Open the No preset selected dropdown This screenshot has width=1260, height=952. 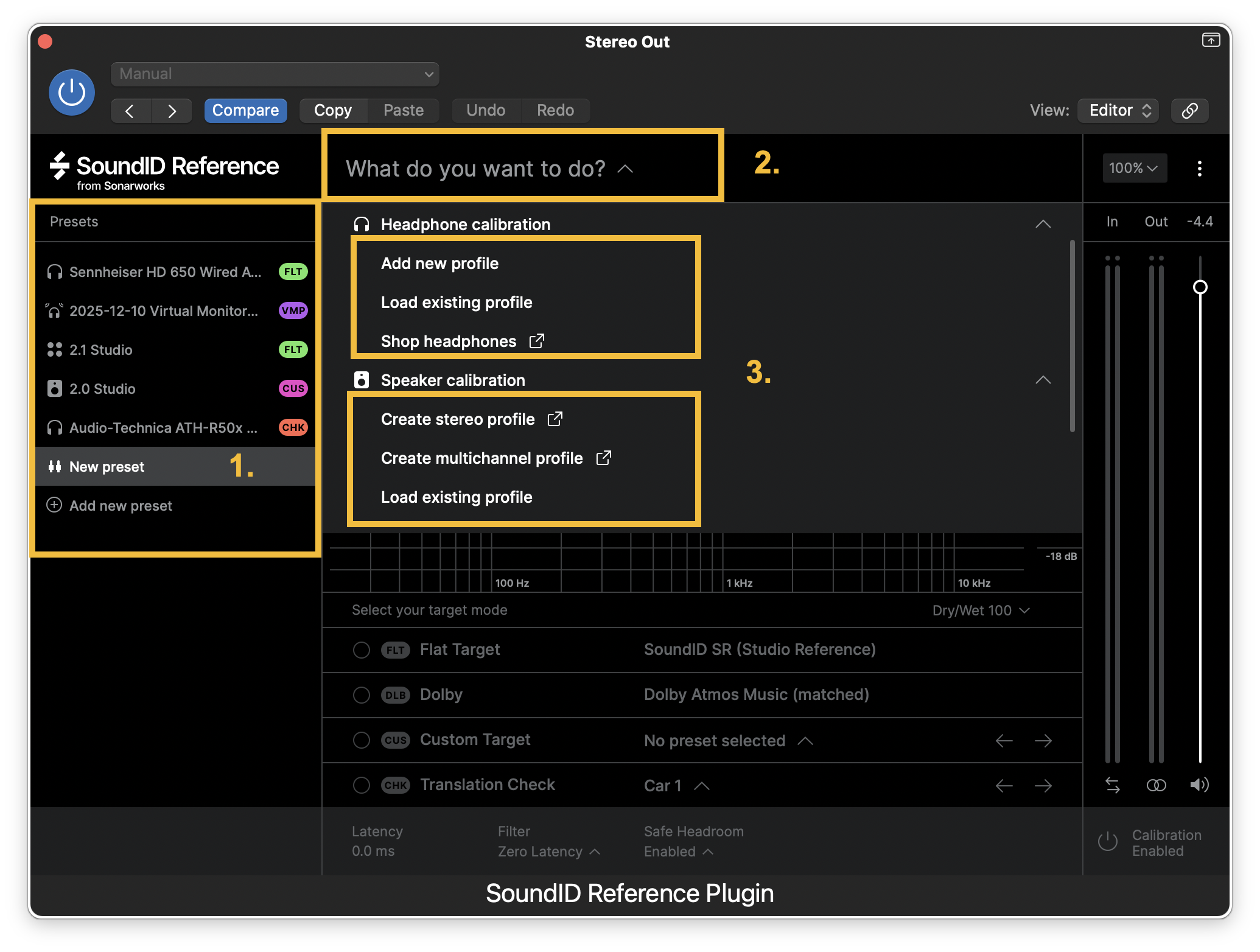[x=729, y=741]
